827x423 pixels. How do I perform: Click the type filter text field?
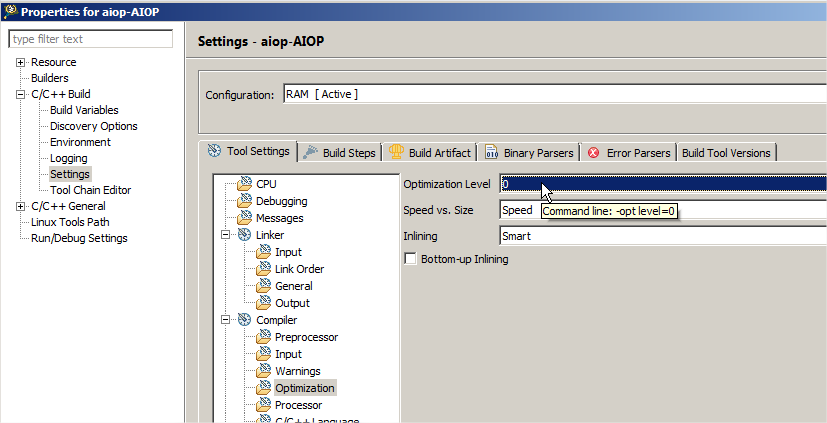point(91,39)
